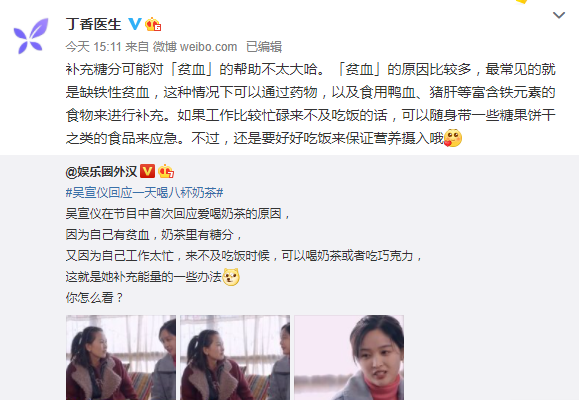The image size is (579, 400).
Task: Open the first thumbnail image
Action: pyautogui.click(x=121, y=357)
